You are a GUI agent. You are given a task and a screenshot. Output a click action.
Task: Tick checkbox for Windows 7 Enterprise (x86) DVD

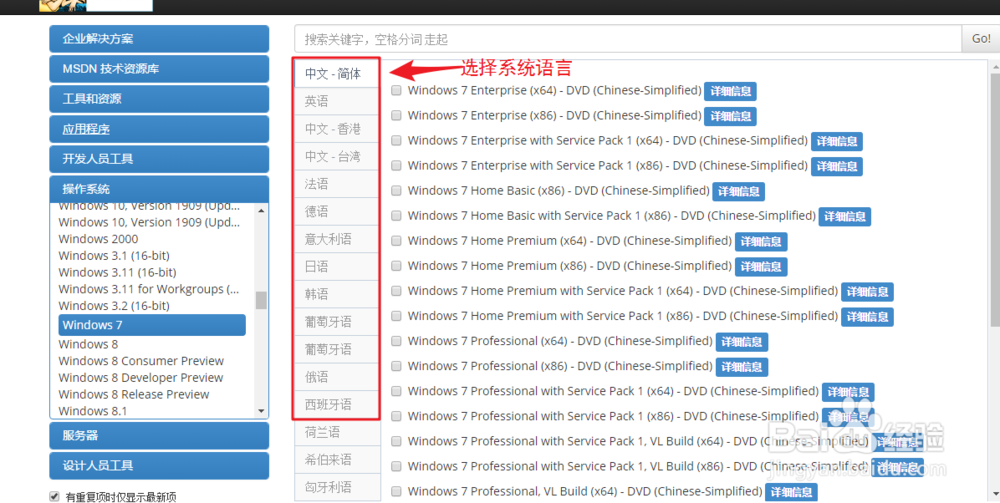coord(396,115)
